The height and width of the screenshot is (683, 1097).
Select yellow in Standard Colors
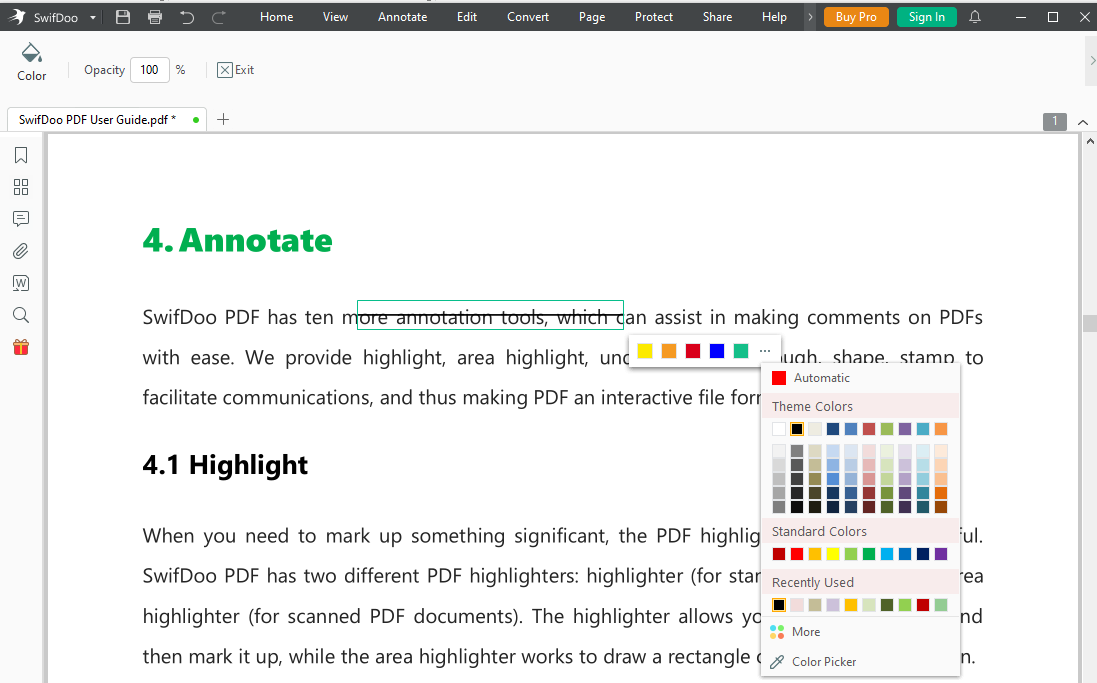[833, 554]
